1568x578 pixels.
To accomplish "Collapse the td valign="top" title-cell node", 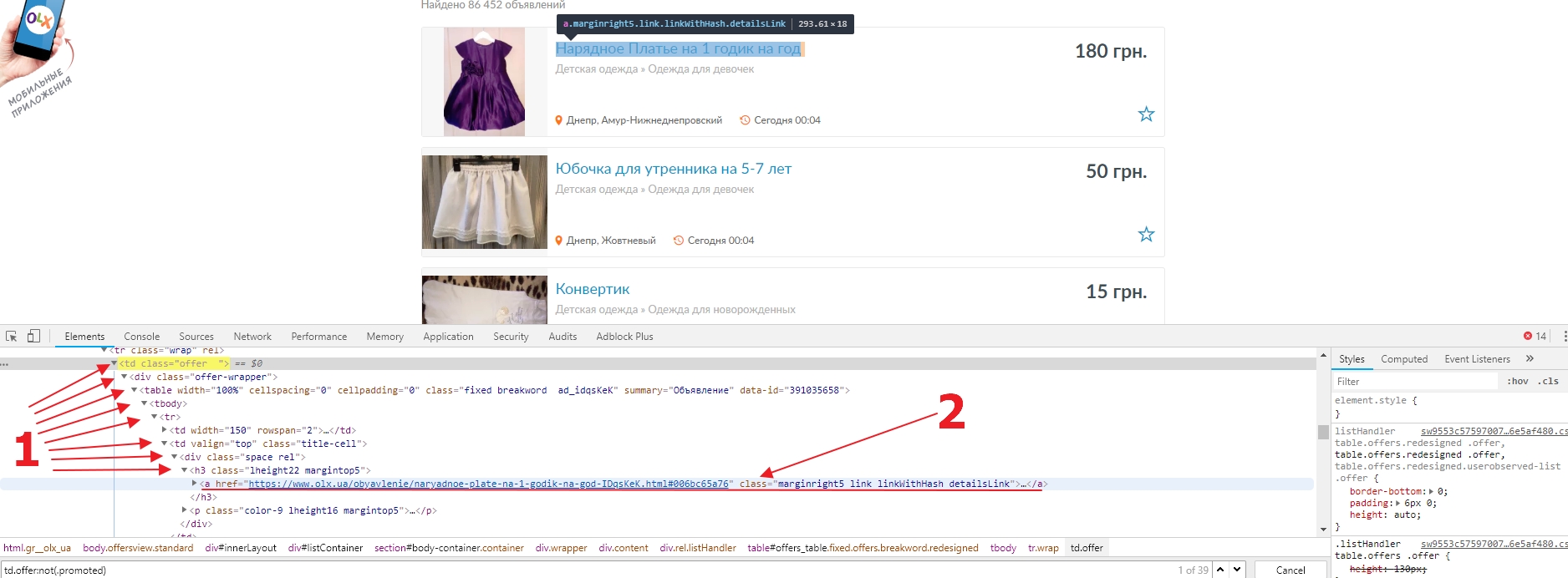I will pyautogui.click(x=164, y=444).
